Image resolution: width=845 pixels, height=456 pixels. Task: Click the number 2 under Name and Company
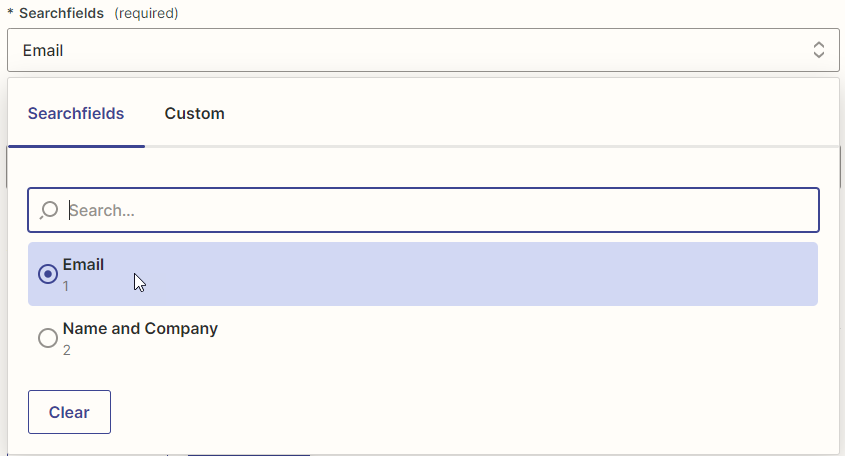[66, 350]
